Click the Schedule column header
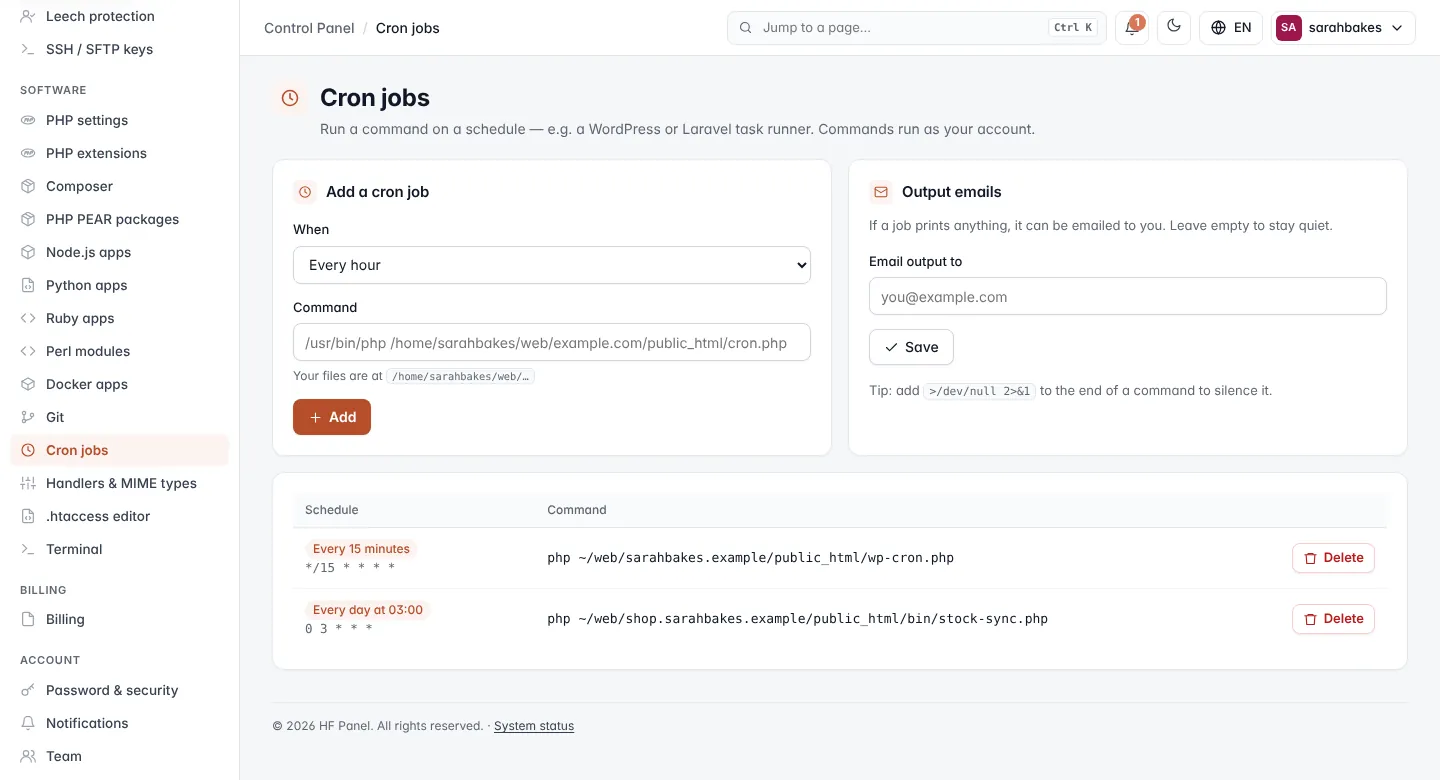This screenshot has width=1440, height=780. 332,510
